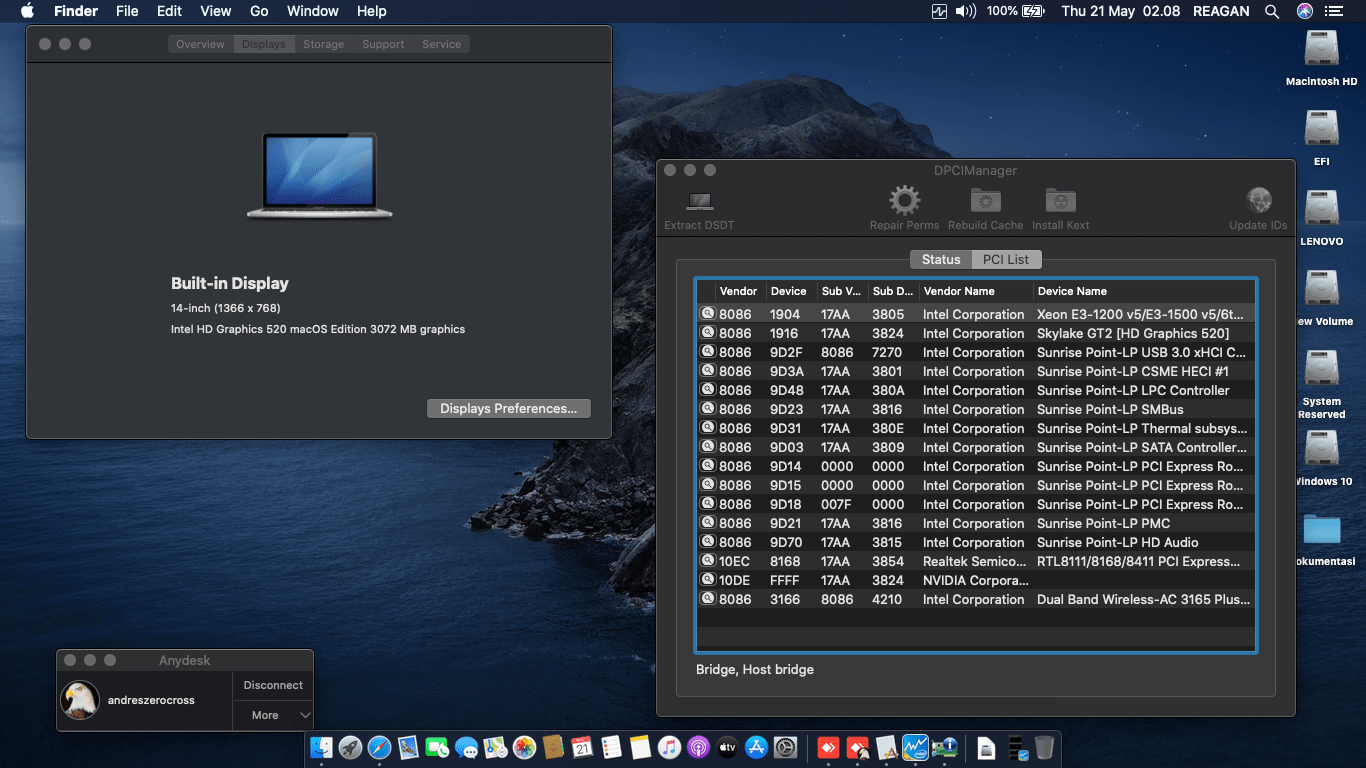The image size is (1366, 768).
Task: Open the View menu
Action: pos(216,11)
